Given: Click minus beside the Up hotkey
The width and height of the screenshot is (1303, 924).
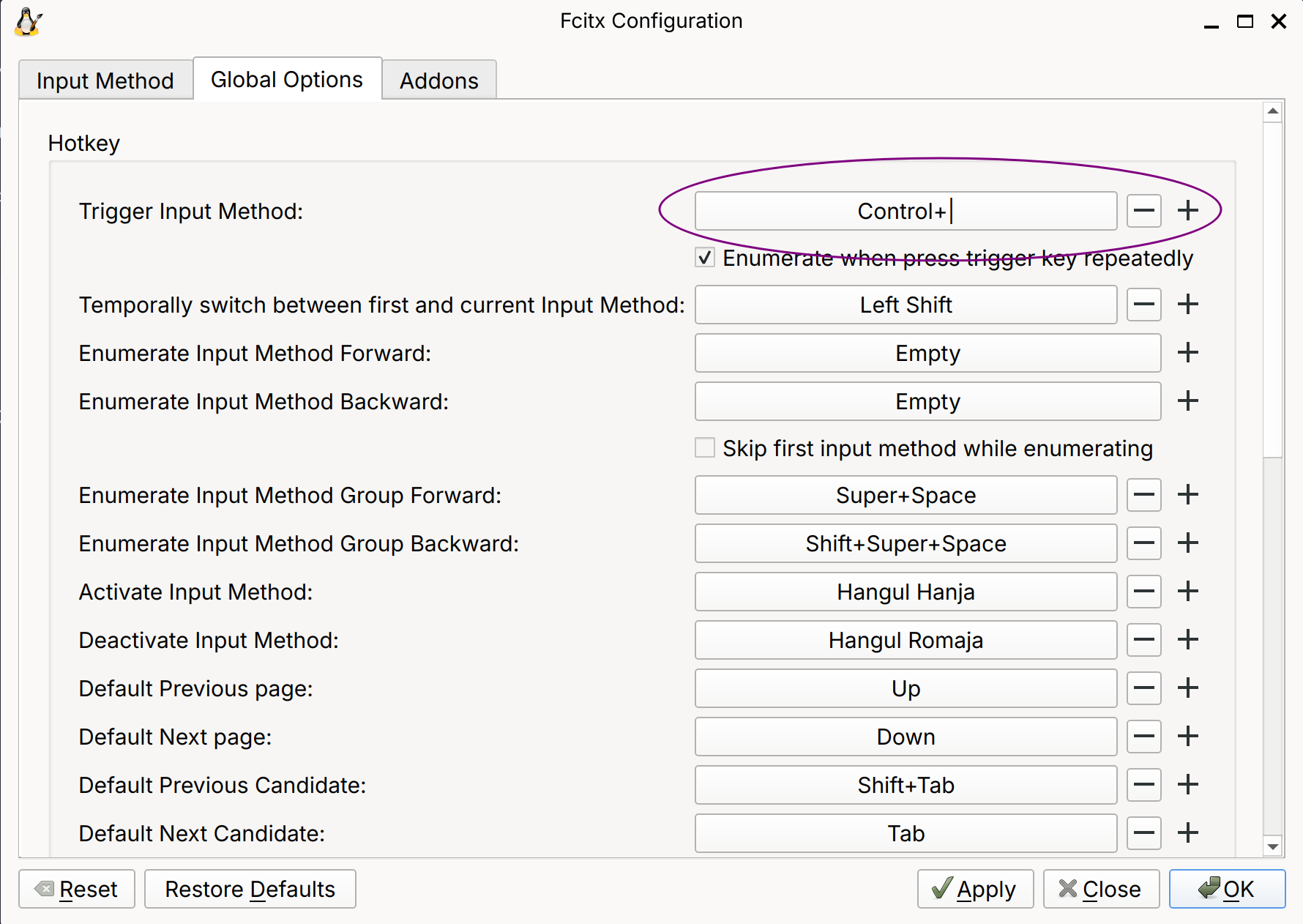Looking at the screenshot, I should coord(1144,688).
